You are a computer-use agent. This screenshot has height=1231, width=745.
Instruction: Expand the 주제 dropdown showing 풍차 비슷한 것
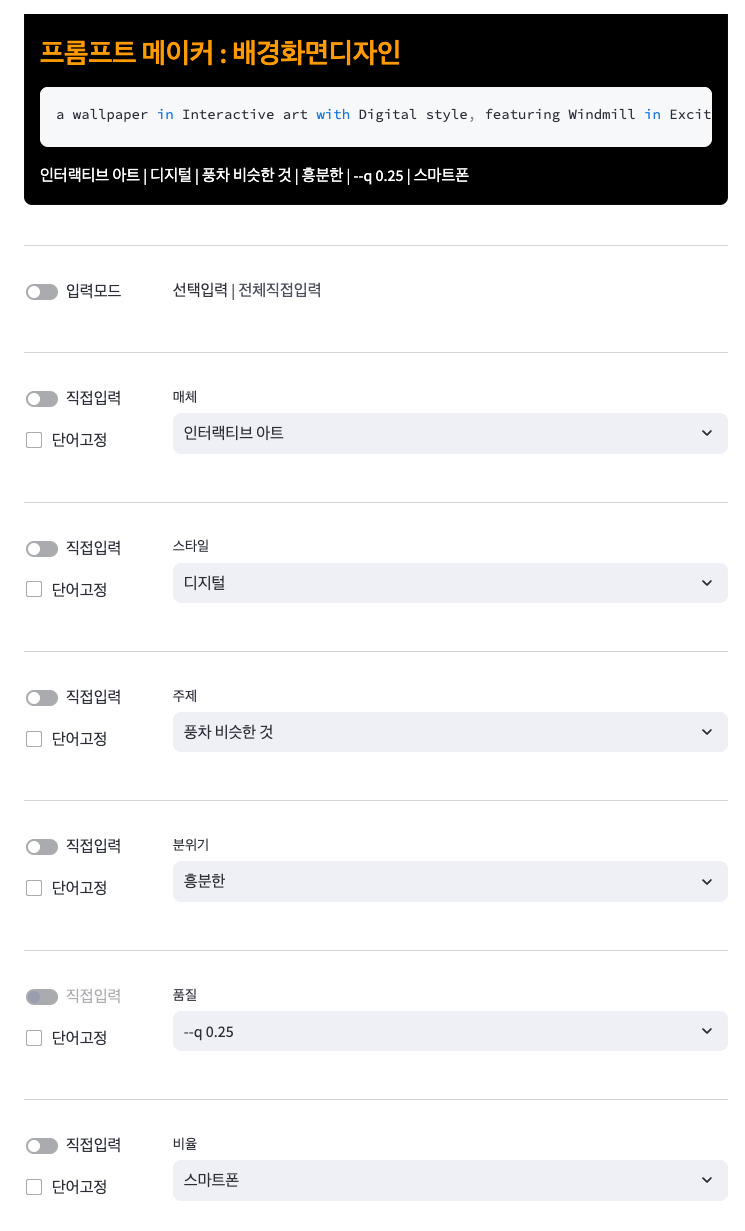click(450, 732)
